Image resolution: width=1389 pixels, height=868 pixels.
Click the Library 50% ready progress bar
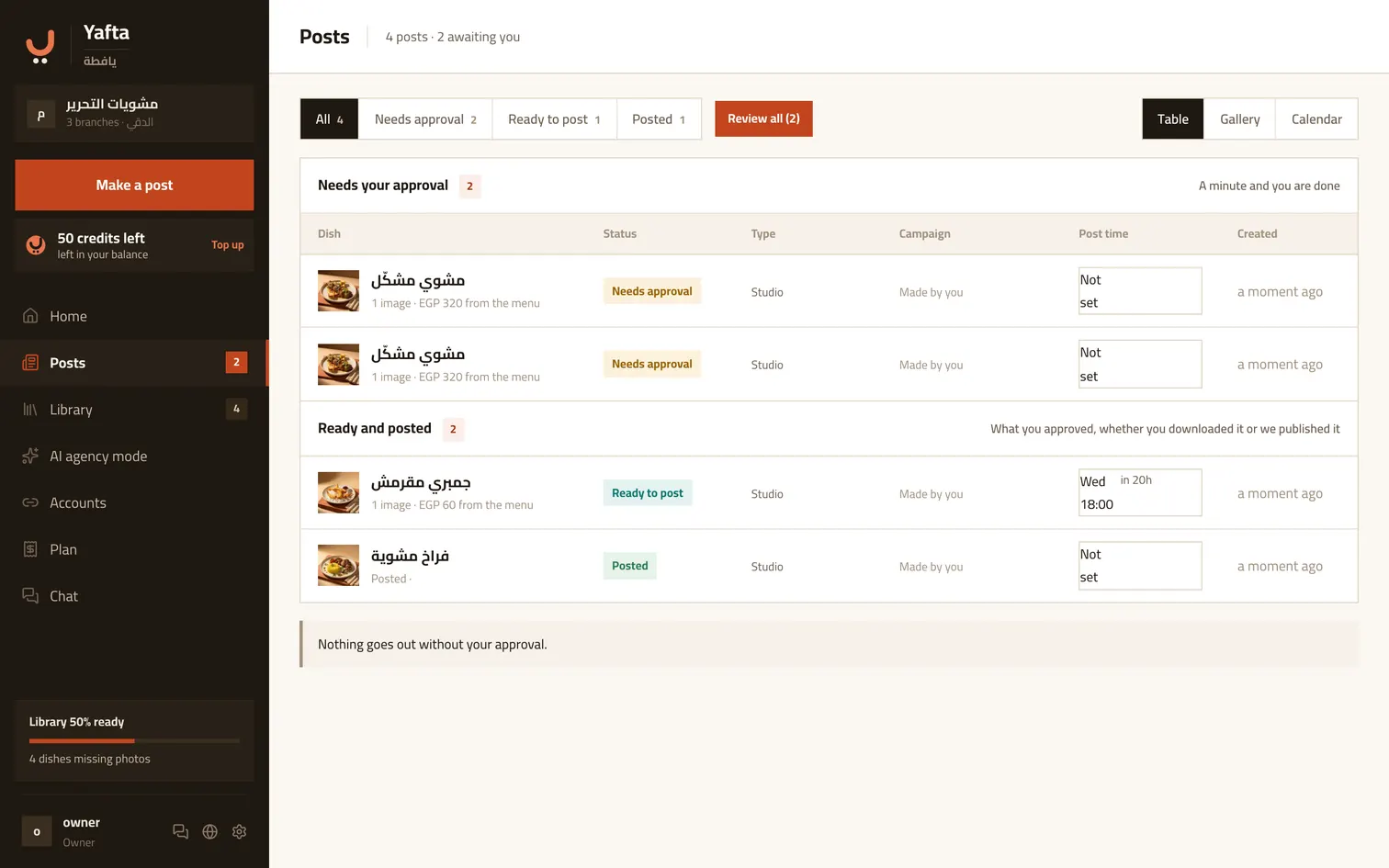134,740
